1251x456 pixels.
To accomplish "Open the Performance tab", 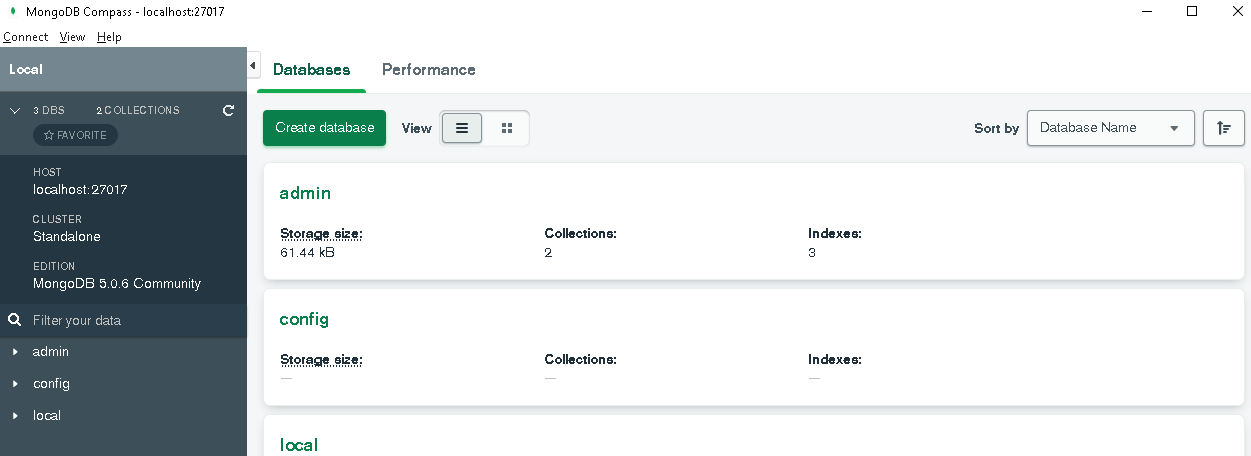I will pyautogui.click(x=429, y=70).
